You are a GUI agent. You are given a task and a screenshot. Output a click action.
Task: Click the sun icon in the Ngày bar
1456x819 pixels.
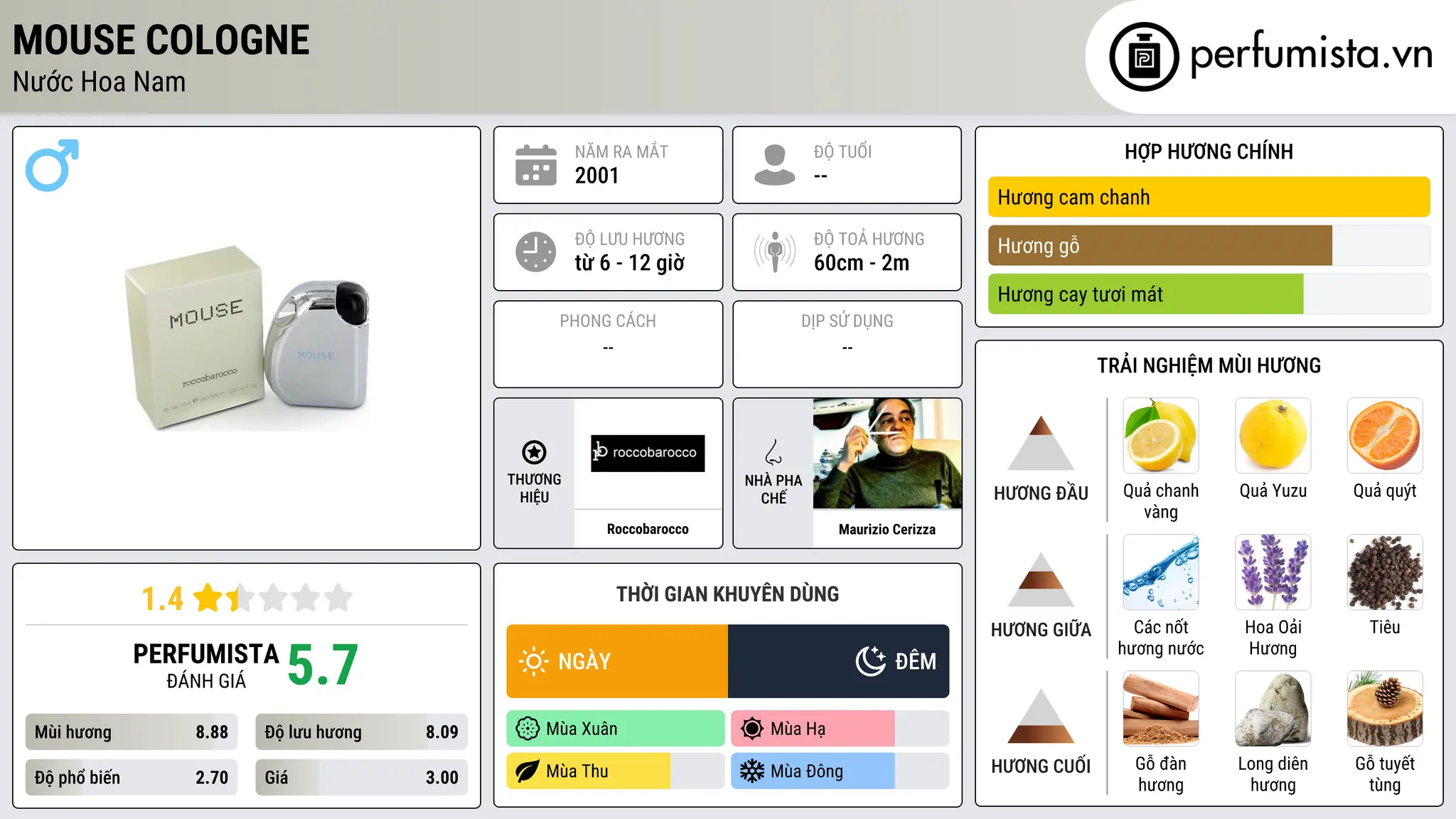[x=533, y=661]
